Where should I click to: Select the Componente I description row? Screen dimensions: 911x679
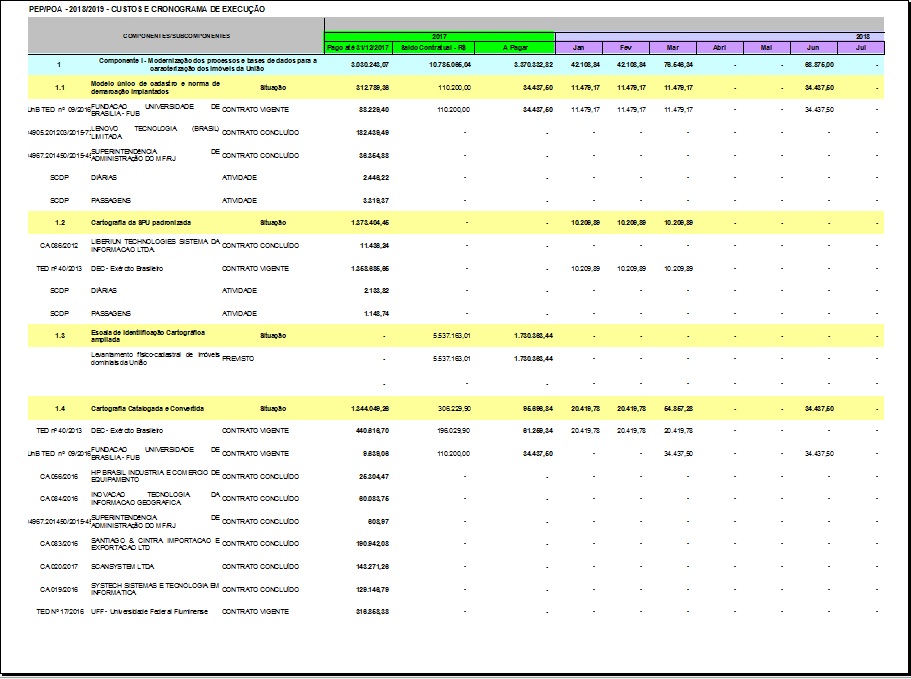tap(207, 65)
